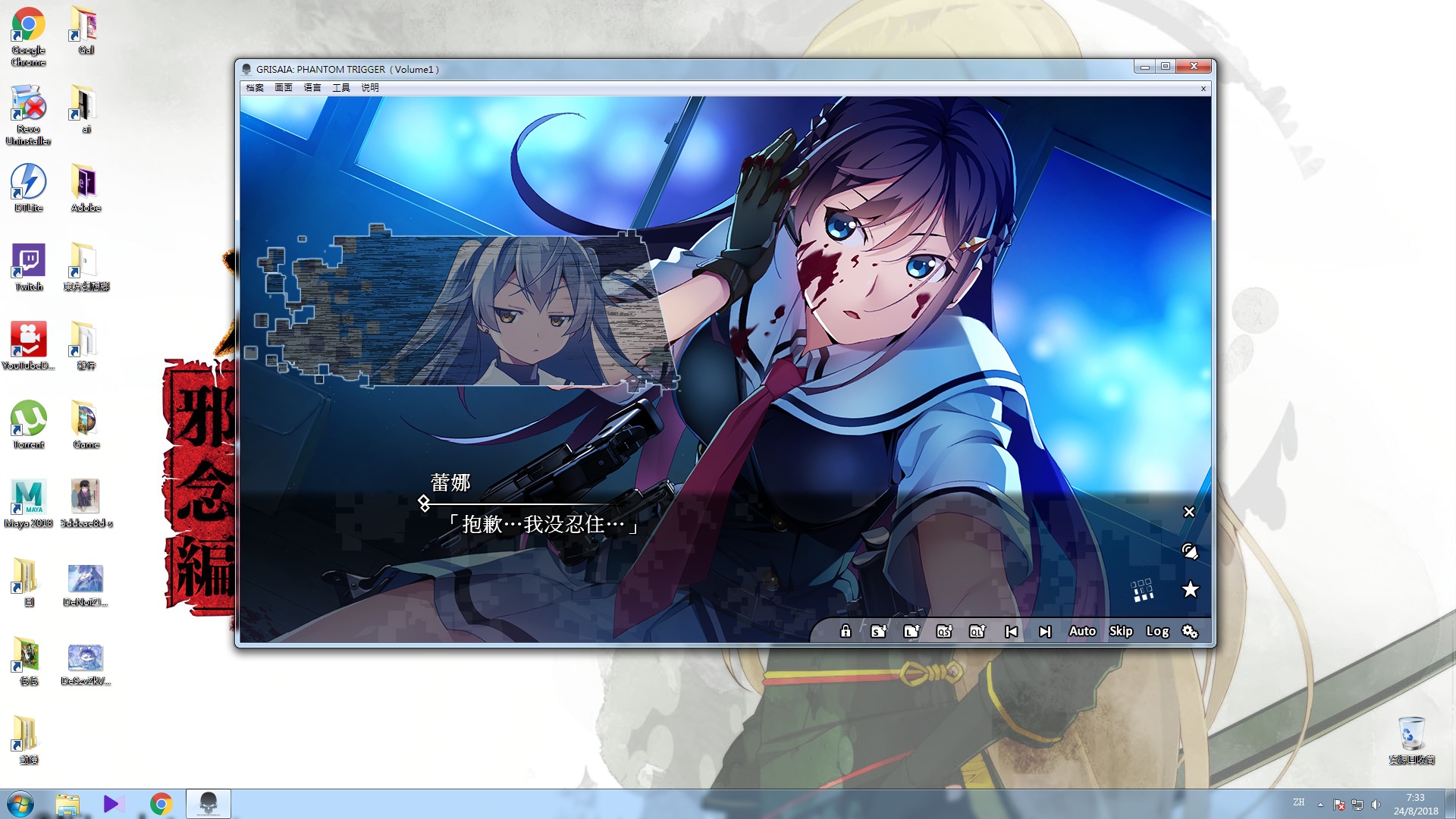Screen dimensions: 1456x819
Task: Toggle Auto mode
Action: point(1082,631)
